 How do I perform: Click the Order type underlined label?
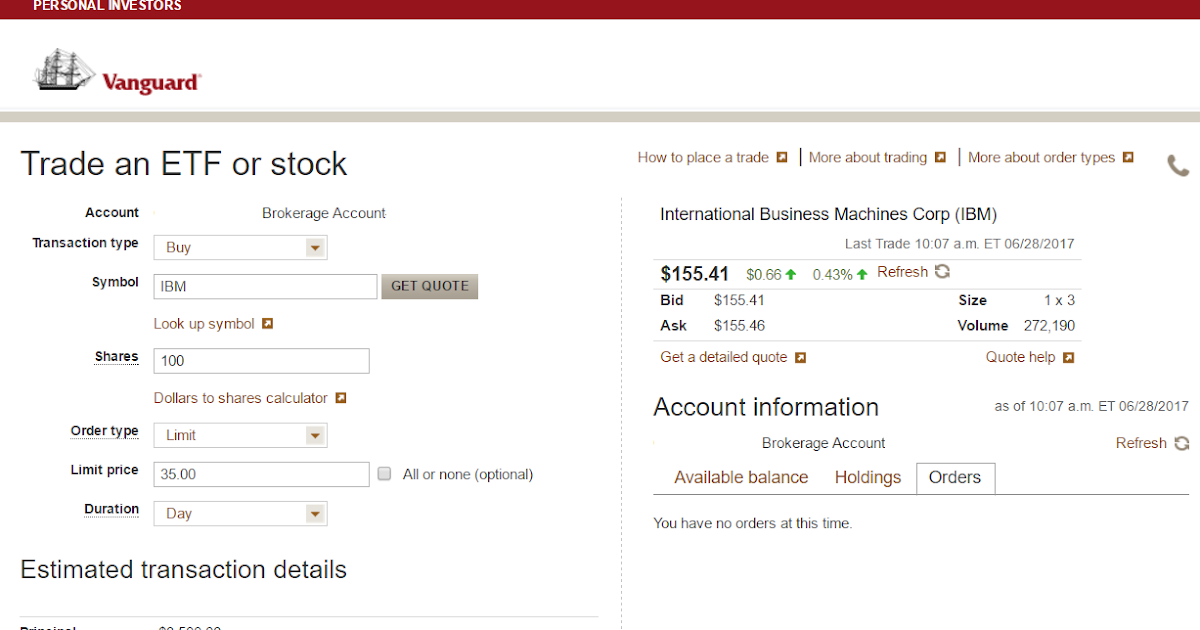tap(105, 431)
